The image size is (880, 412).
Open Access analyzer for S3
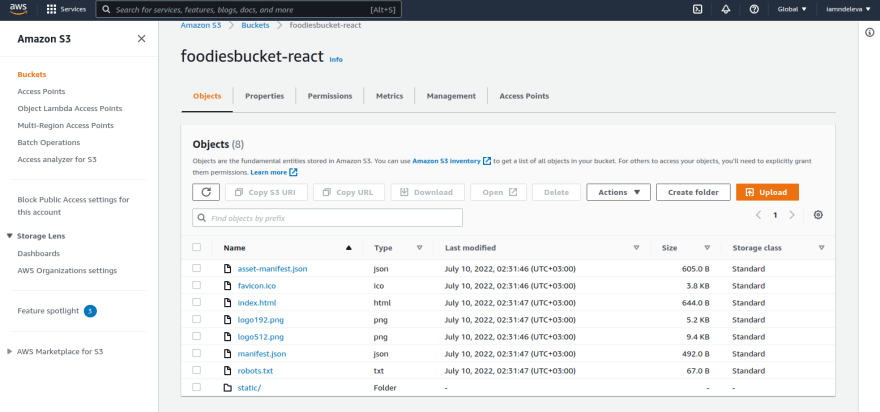(x=57, y=159)
